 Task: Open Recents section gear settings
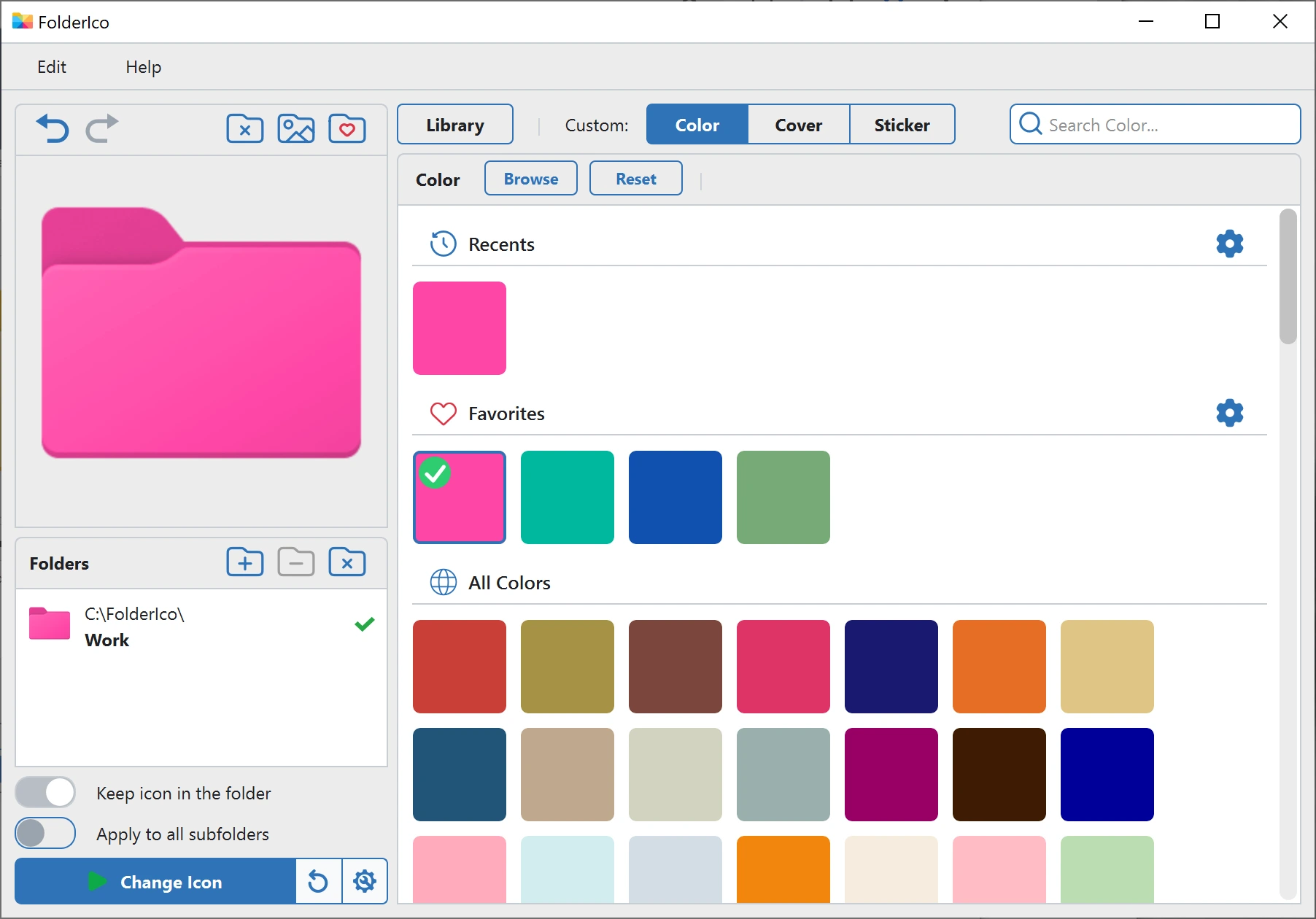(1230, 244)
